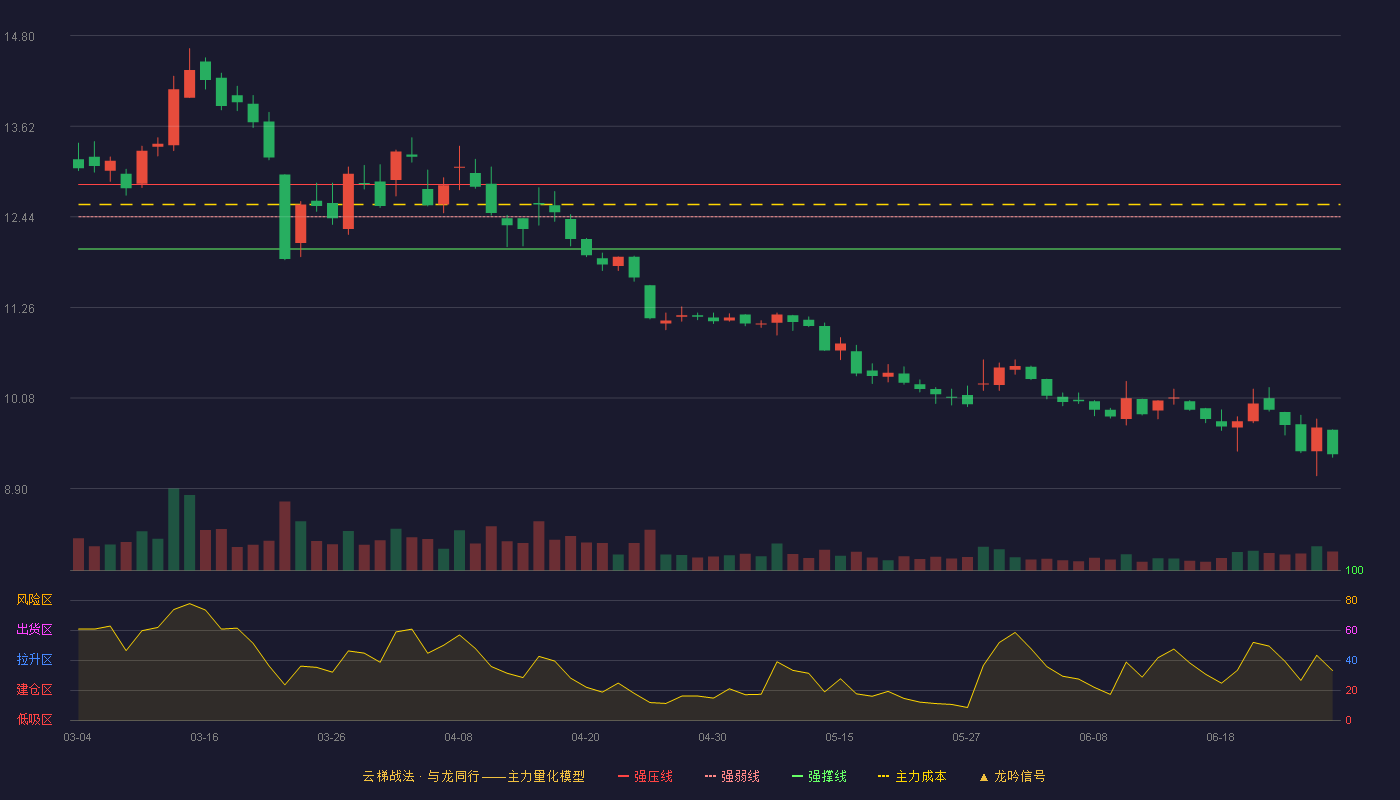Click the blue 40 indicator axis label

pos(1351,660)
